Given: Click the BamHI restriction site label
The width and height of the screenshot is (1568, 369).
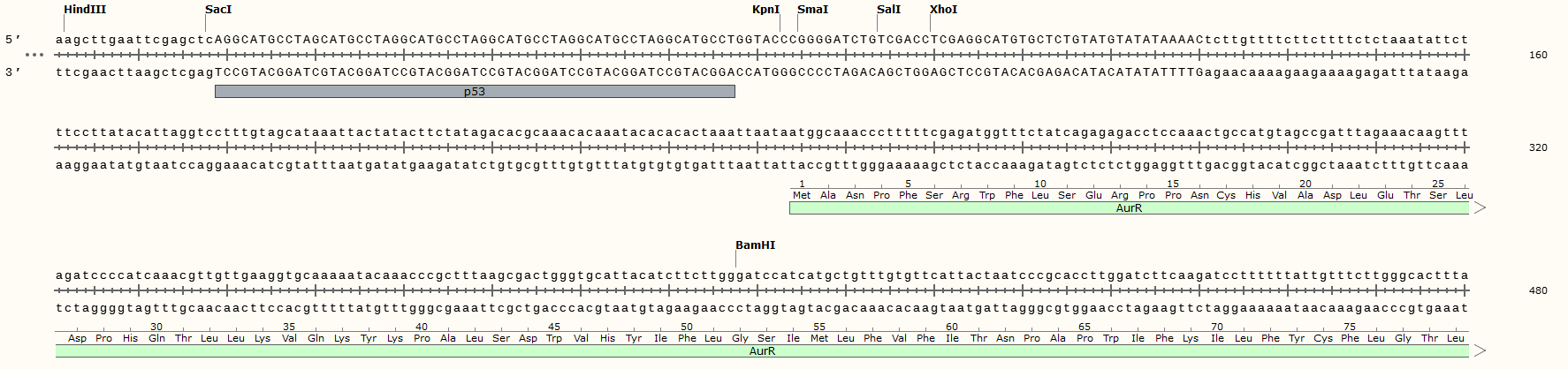Looking at the screenshot, I should coord(755,245).
